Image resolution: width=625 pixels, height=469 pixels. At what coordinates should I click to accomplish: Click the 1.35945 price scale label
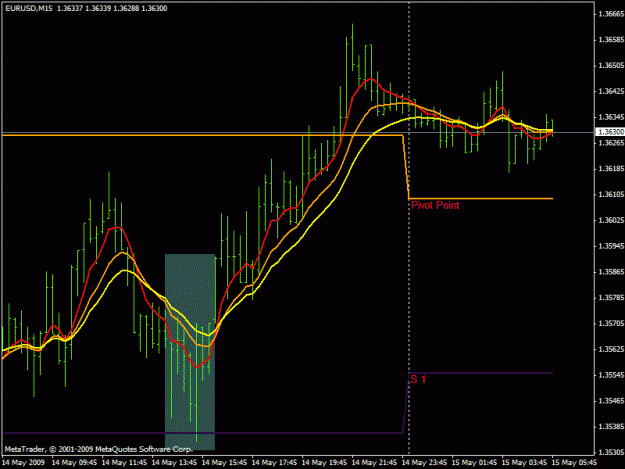coord(611,246)
